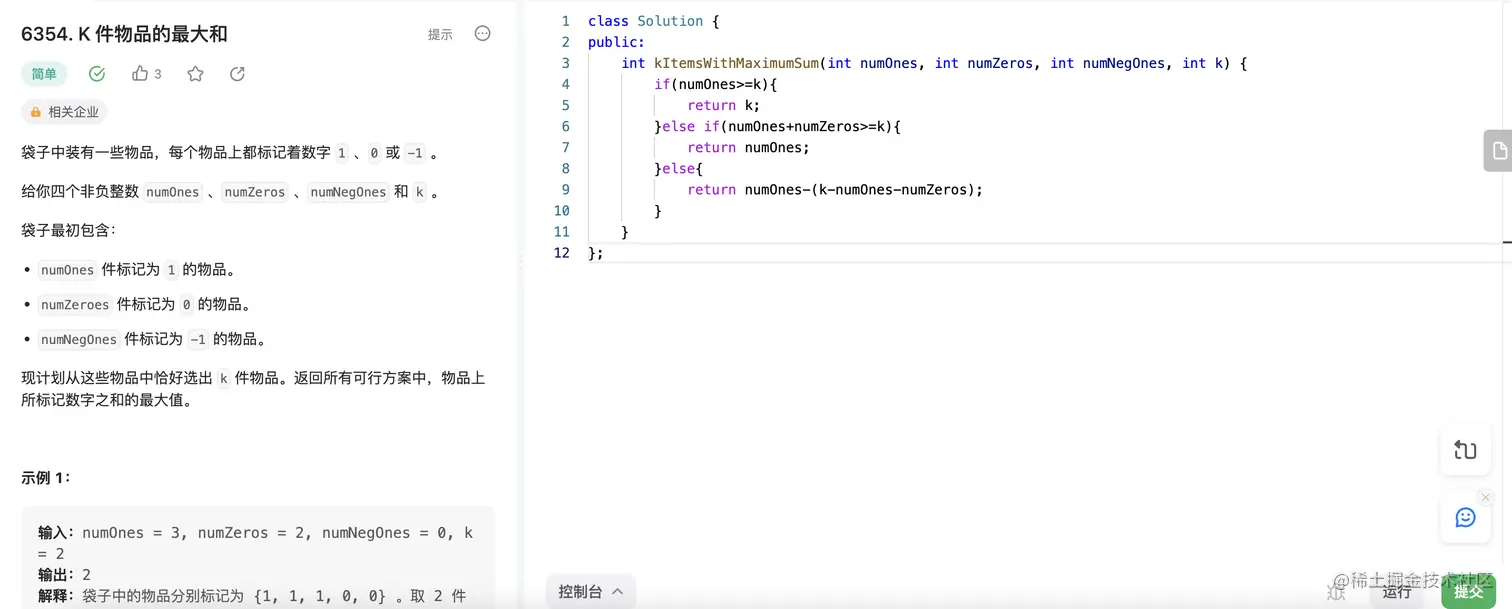Click the return k; statement
Screen dimensions: 1512x609
[x=723, y=105]
